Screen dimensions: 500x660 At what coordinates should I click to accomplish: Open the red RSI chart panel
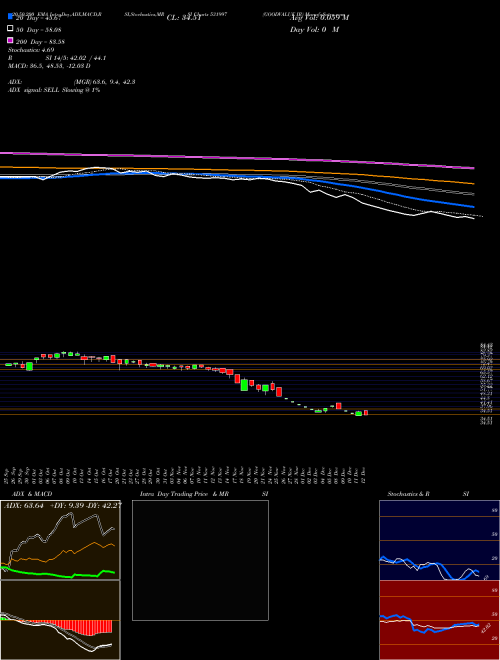click(x=439, y=620)
